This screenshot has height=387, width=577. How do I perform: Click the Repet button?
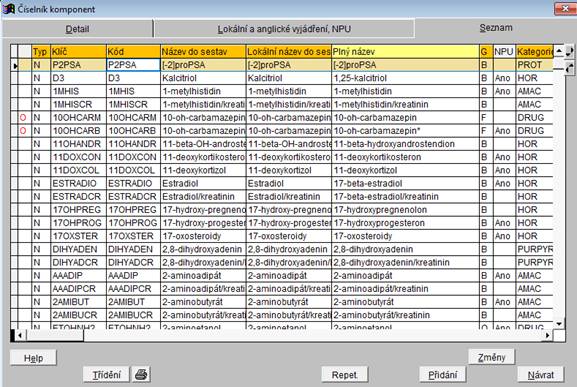pos(344,374)
